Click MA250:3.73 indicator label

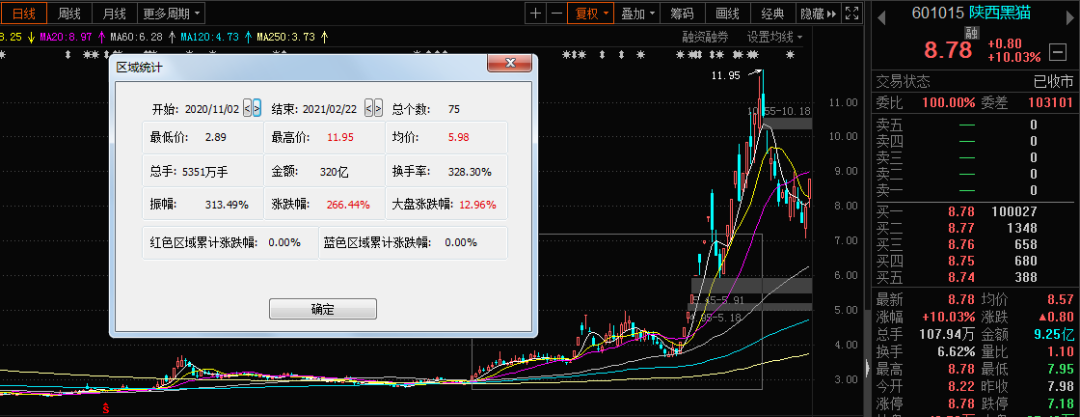coord(286,36)
